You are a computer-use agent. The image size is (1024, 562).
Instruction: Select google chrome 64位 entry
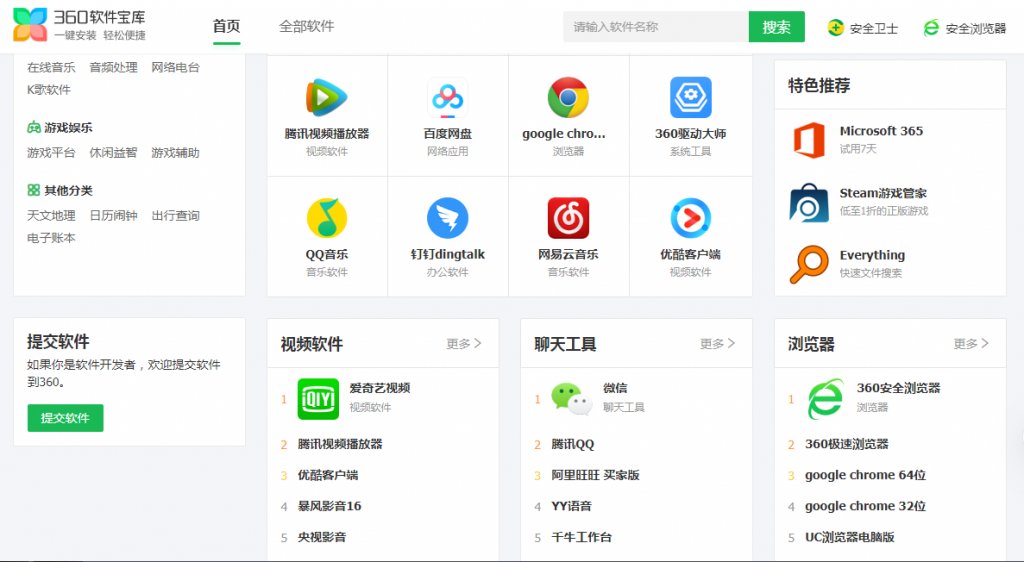click(865, 475)
